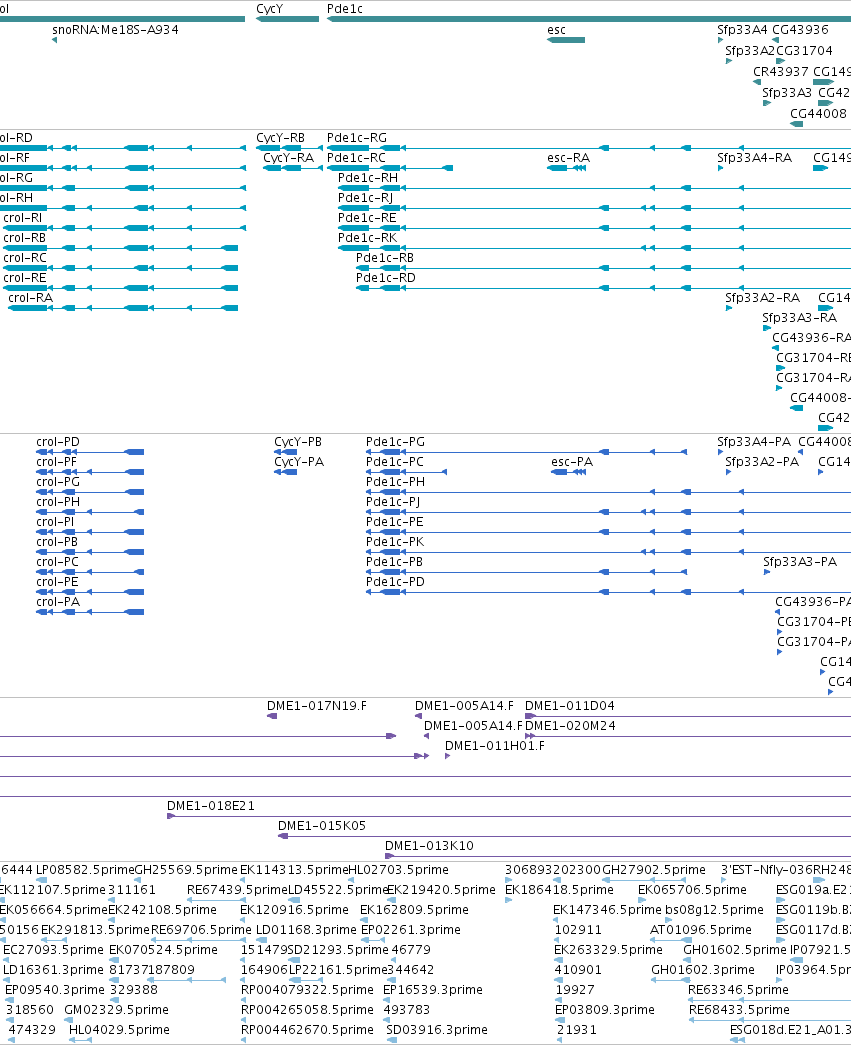Click the CR43937 gene label
The width and height of the screenshot is (851, 1045).
[780, 71]
